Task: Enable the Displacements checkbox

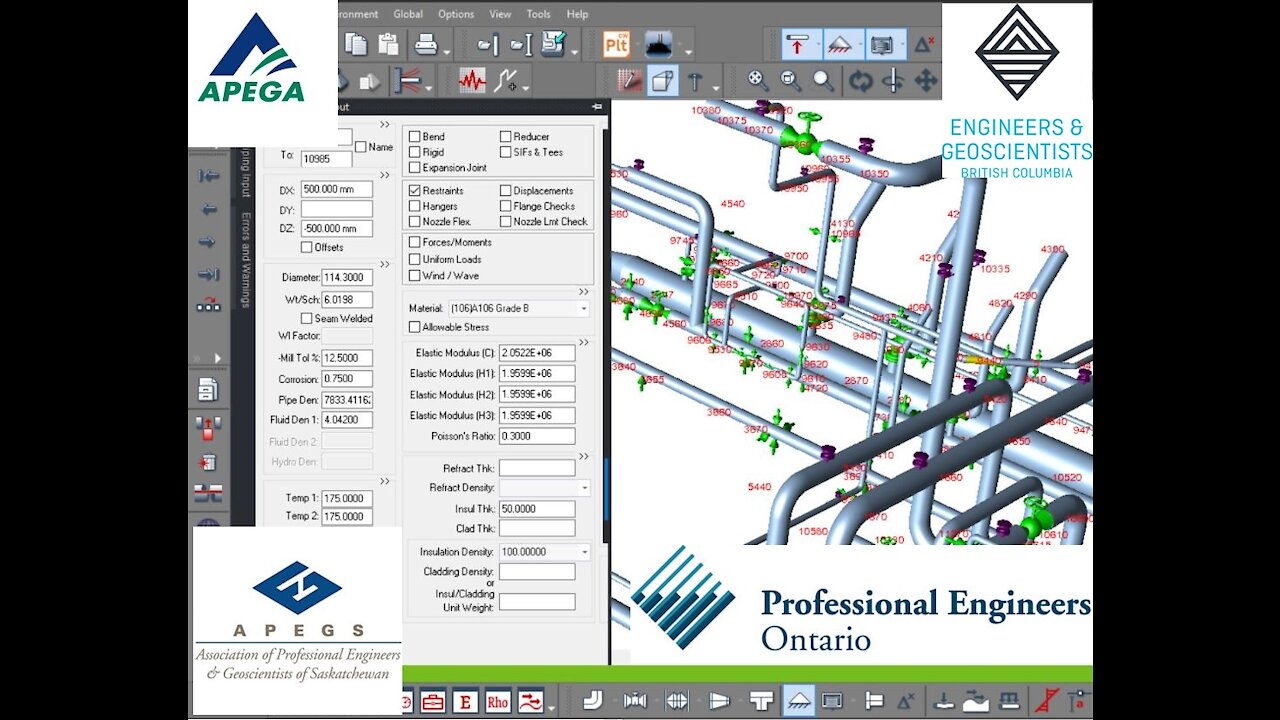Action: click(505, 190)
